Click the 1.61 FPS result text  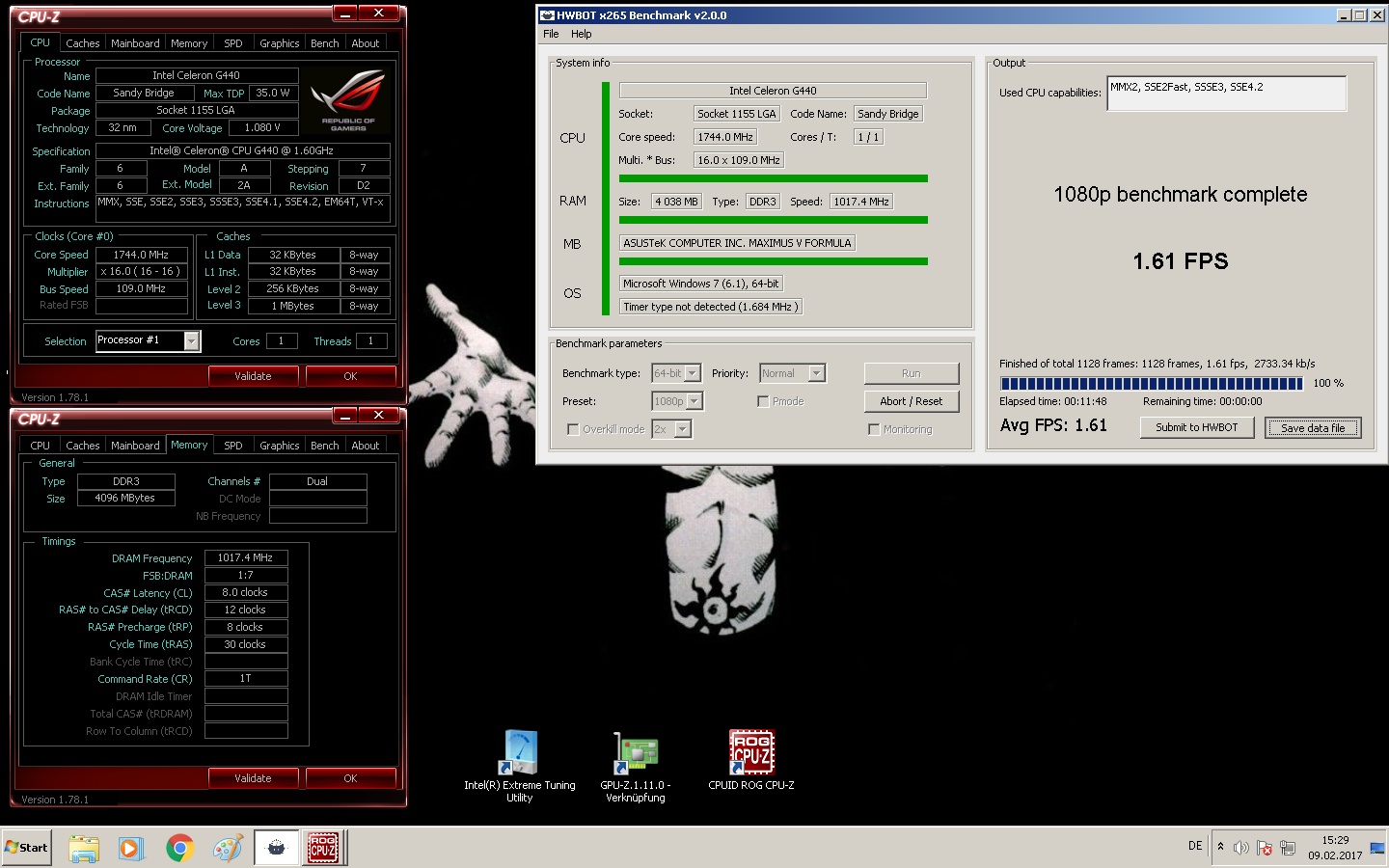(1181, 261)
